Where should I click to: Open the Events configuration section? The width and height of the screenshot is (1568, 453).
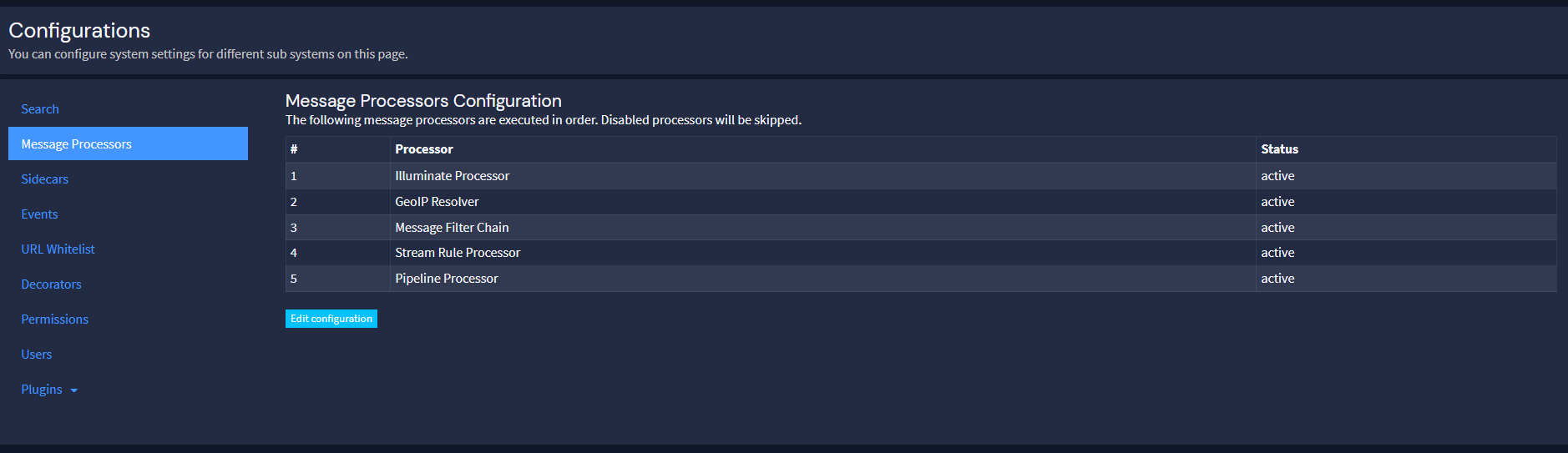click(39, 214)
